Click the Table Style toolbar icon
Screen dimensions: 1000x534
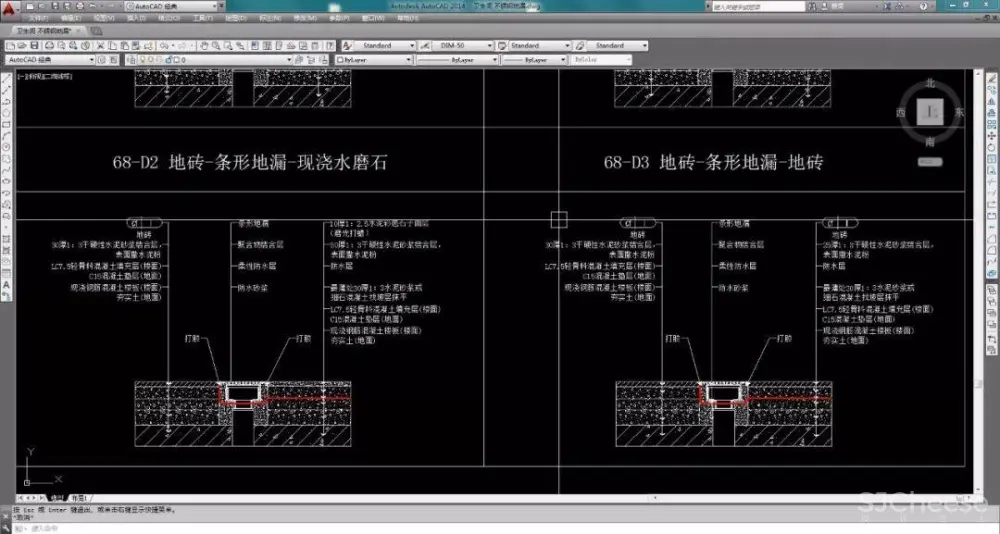click(x=502, y=46)
